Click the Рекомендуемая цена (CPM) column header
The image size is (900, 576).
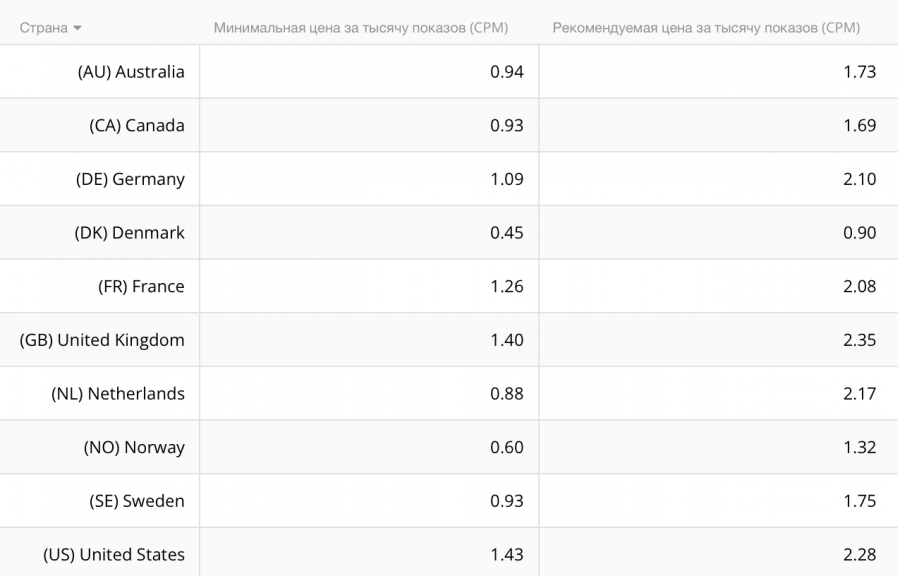706,28
